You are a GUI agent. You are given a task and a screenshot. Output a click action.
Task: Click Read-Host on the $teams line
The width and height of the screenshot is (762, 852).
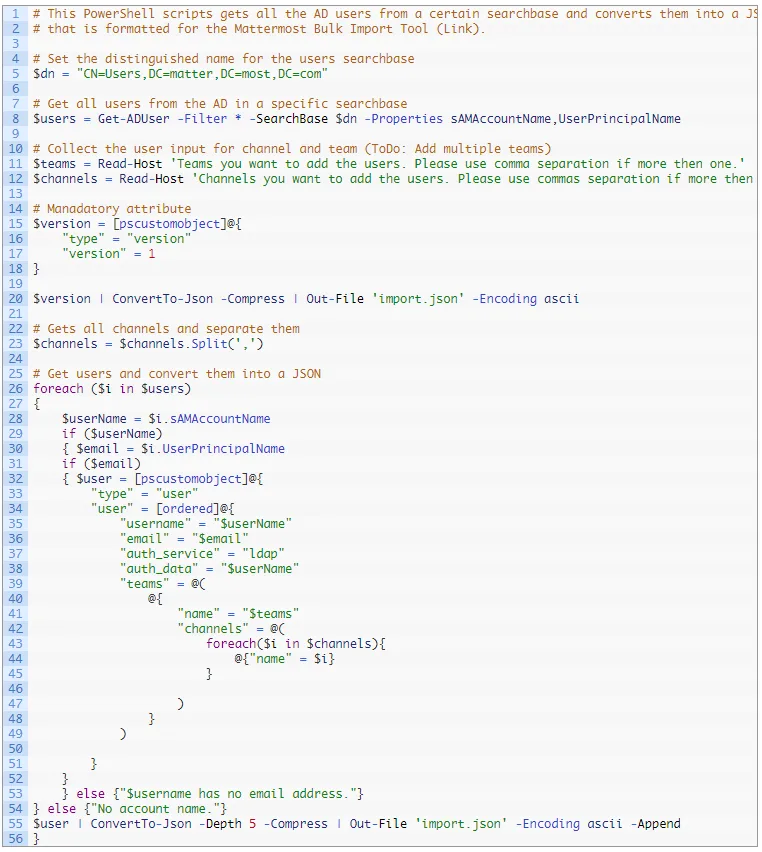pos(130,164)
